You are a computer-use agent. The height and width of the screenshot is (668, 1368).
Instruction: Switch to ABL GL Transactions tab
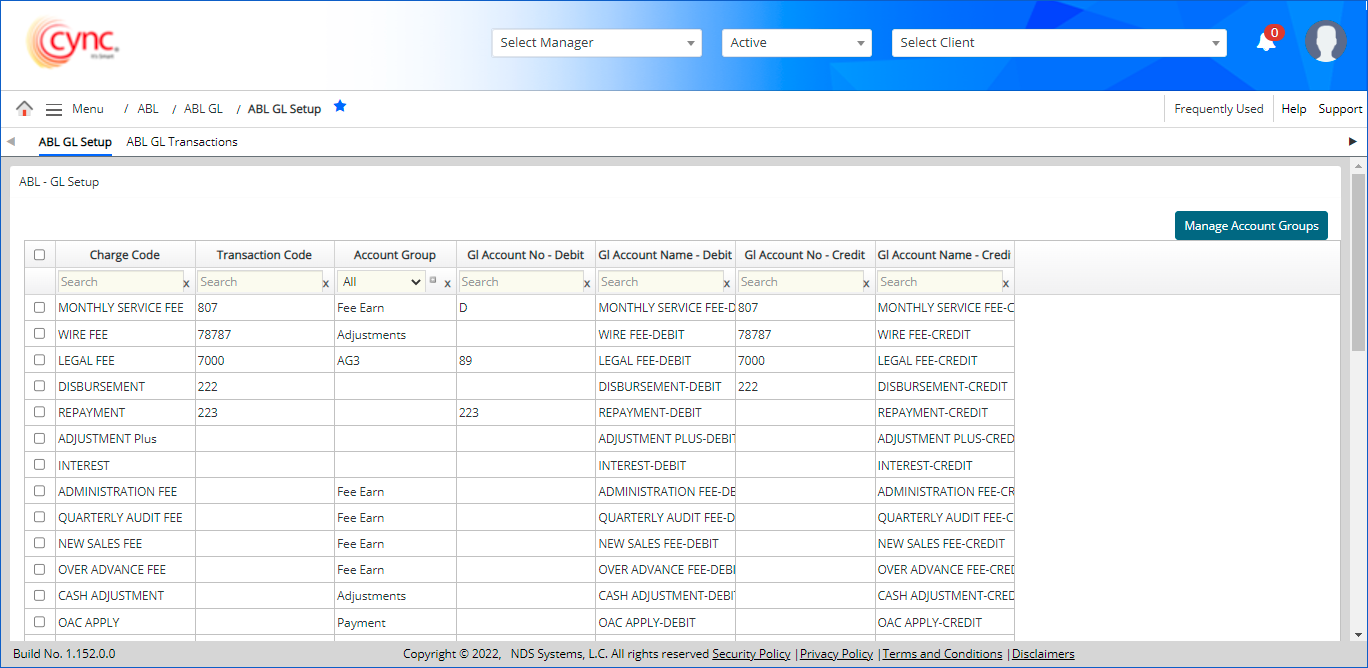coord(182,142)
